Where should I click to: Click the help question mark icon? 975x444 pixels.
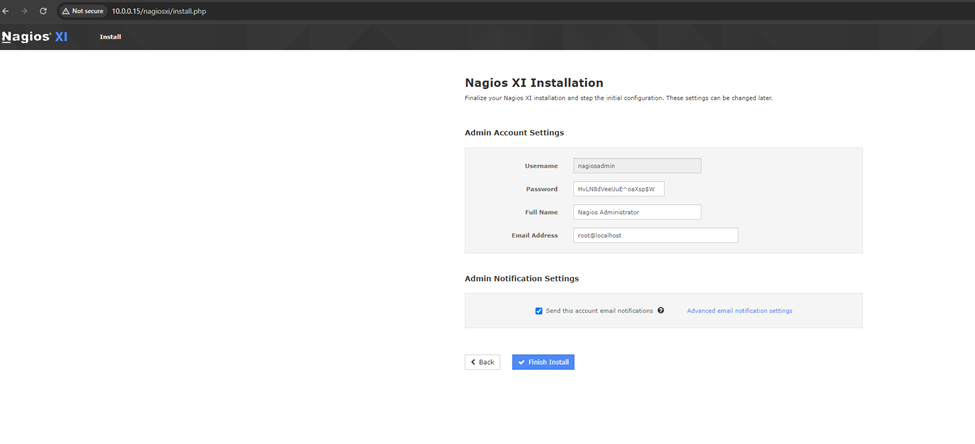[661, 310]
